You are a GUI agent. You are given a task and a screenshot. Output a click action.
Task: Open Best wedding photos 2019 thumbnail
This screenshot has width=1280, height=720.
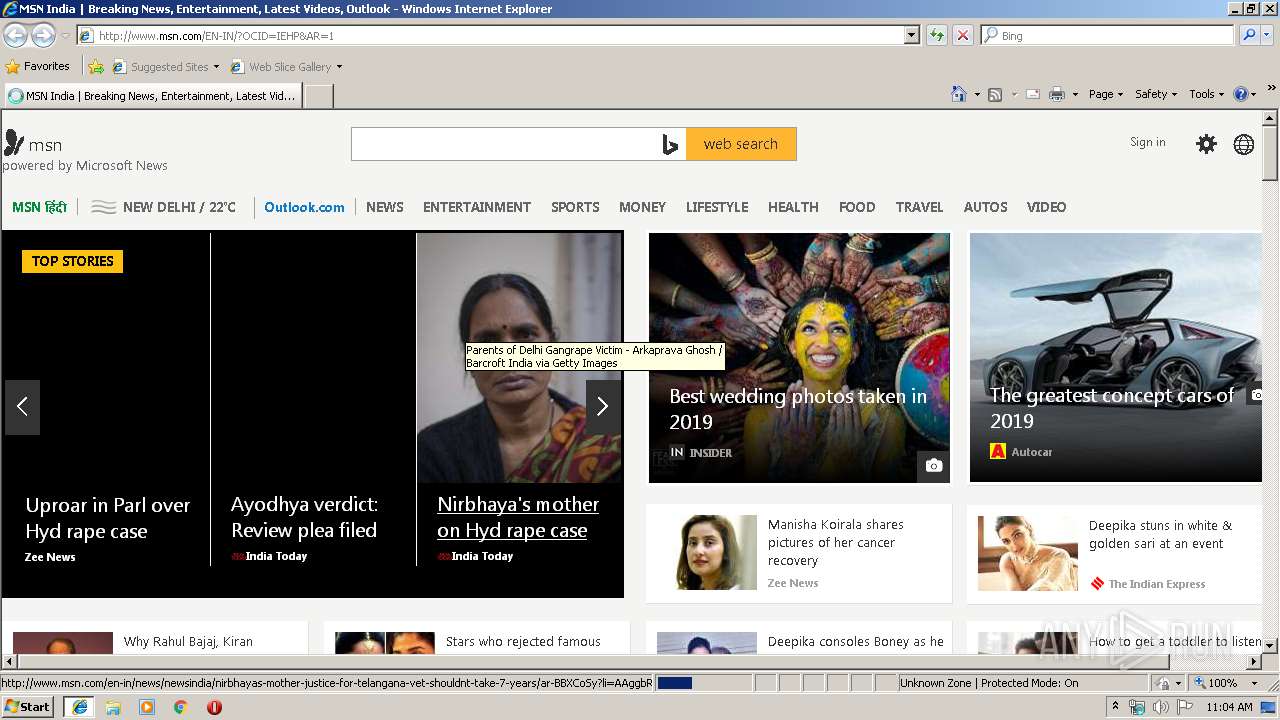click(799, 358)
